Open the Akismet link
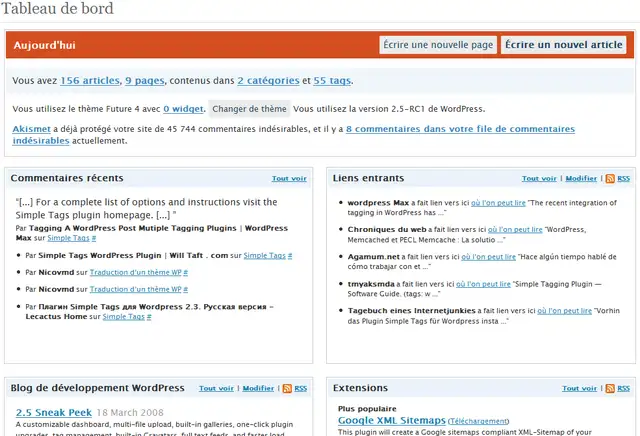The height and width of the screenshot is (436, 640). pyautogui.click(x=31, y=129)
